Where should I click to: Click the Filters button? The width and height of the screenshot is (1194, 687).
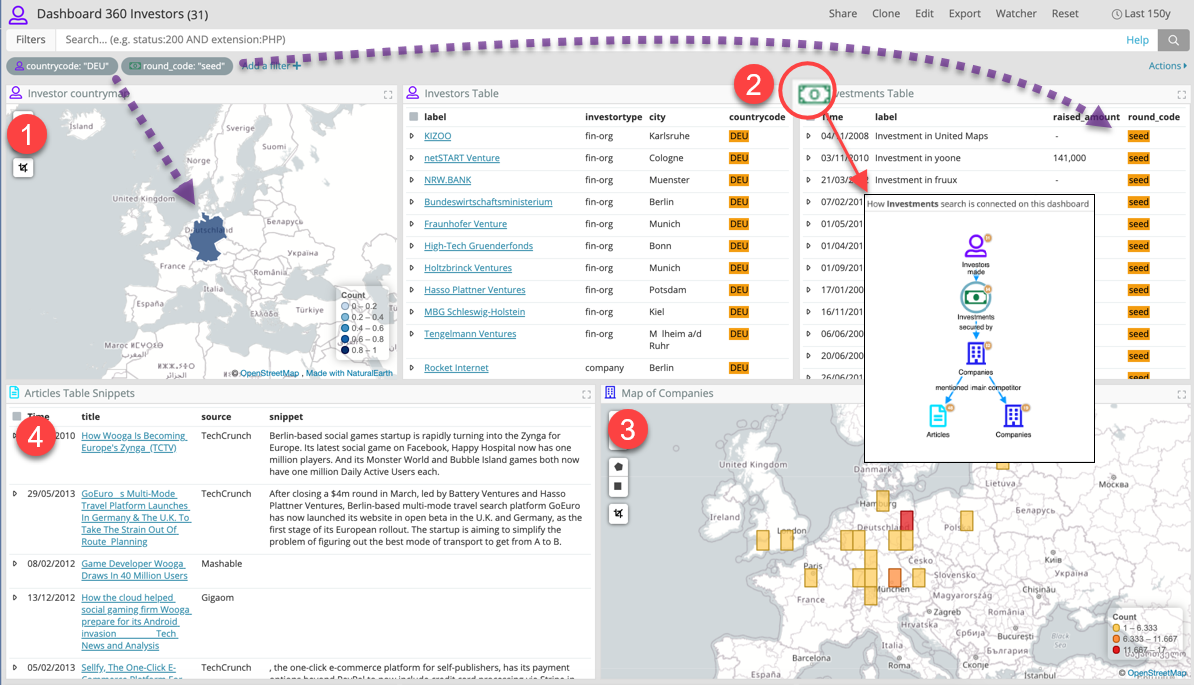tap(30, 40)
